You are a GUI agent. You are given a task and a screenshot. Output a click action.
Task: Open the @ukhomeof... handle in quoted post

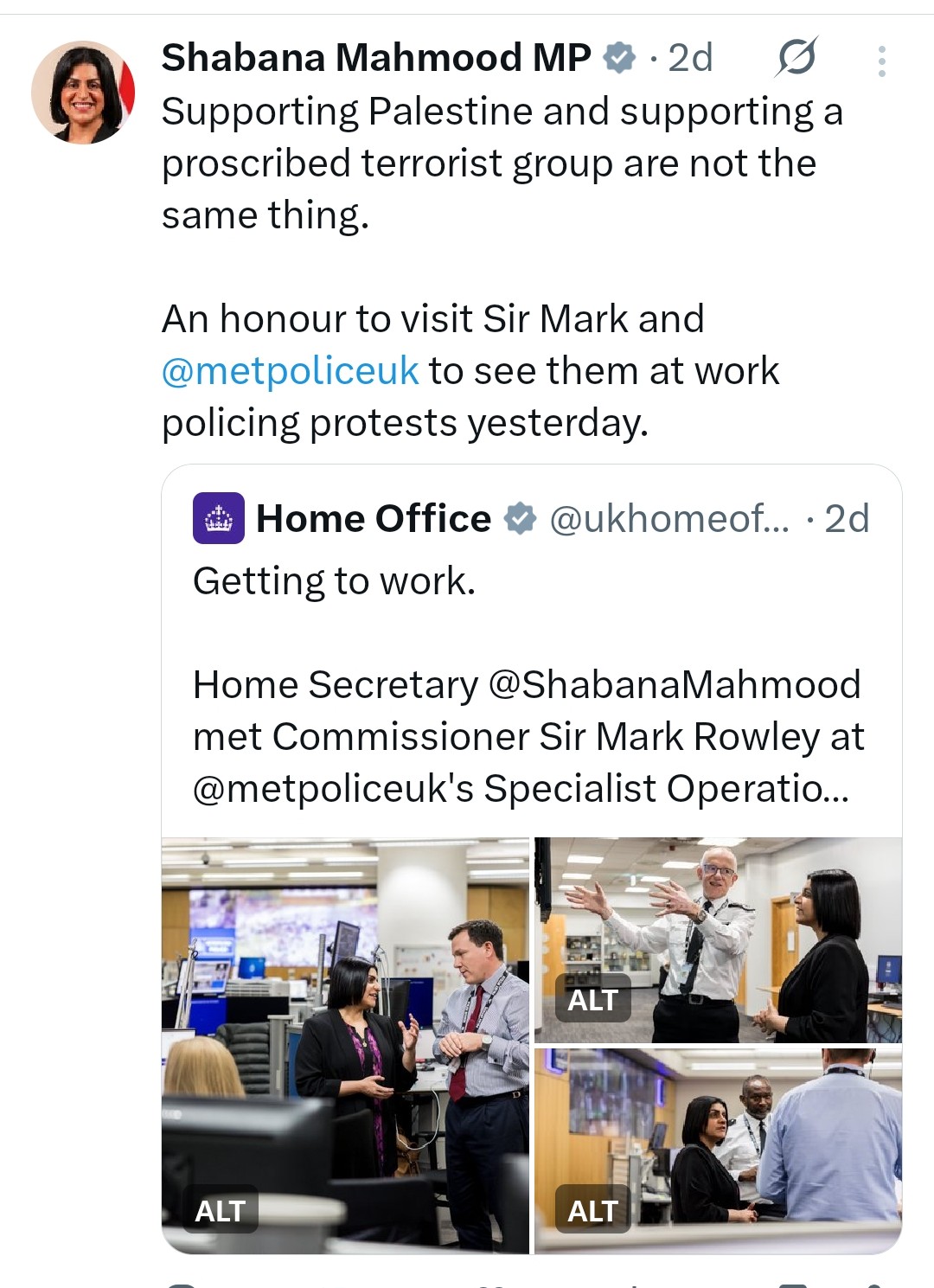(x=669, y=518)
